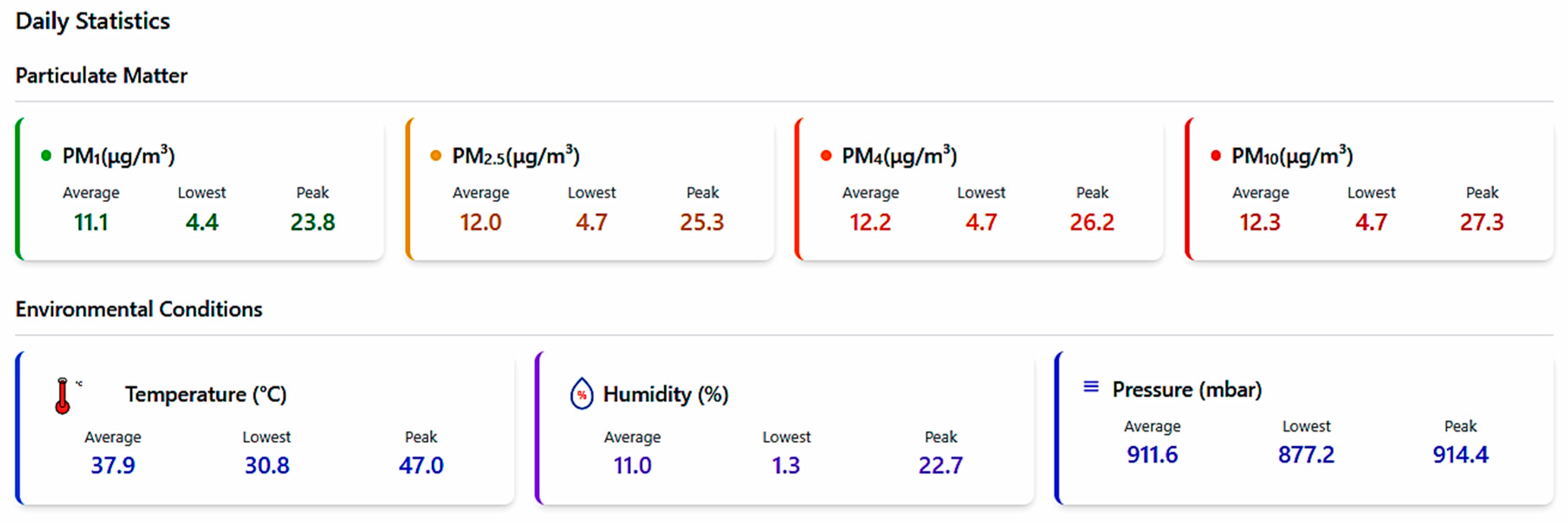Click the Temperature (°C) card title
This screenshot has height=522, width=1568.
point(206,395)
